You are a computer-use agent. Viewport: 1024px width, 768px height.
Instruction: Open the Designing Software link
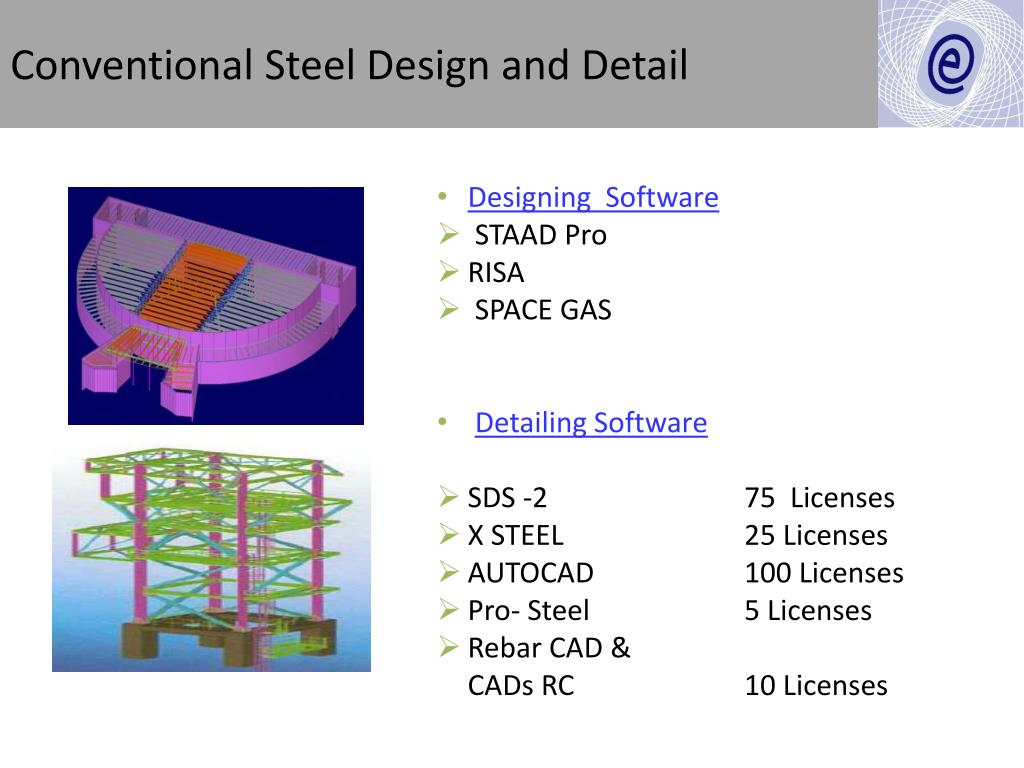click(x=593, y=198)
